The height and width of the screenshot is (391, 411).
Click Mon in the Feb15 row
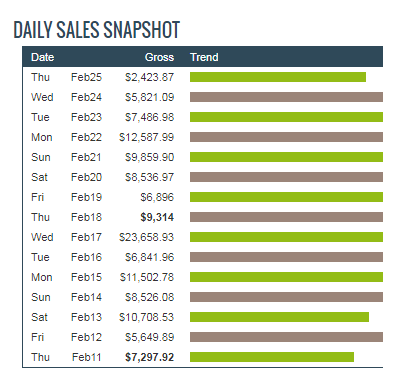[x=42, y=277]
